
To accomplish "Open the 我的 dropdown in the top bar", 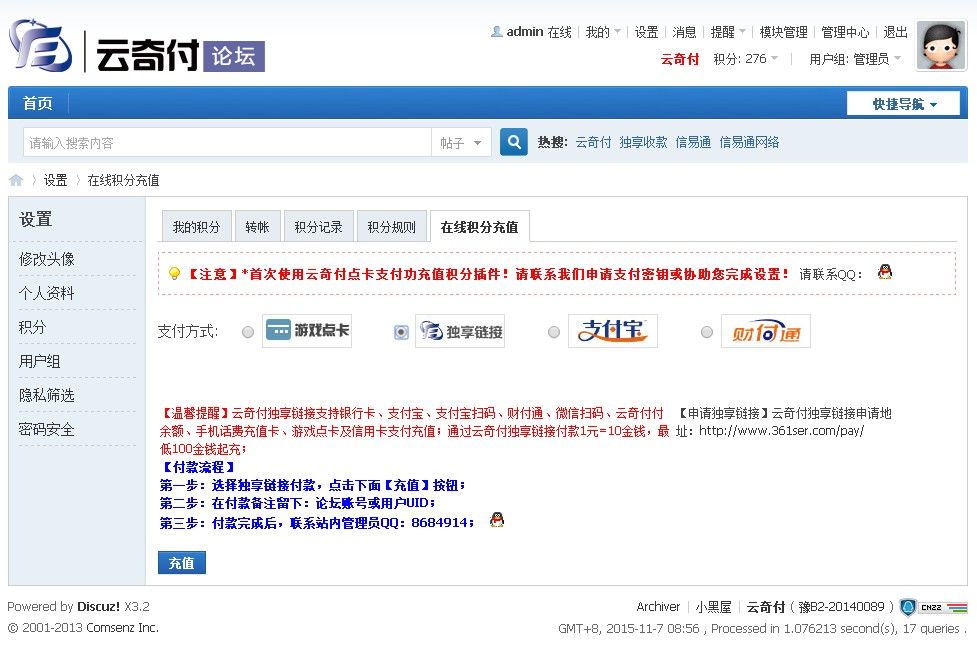I will point(603,32).
